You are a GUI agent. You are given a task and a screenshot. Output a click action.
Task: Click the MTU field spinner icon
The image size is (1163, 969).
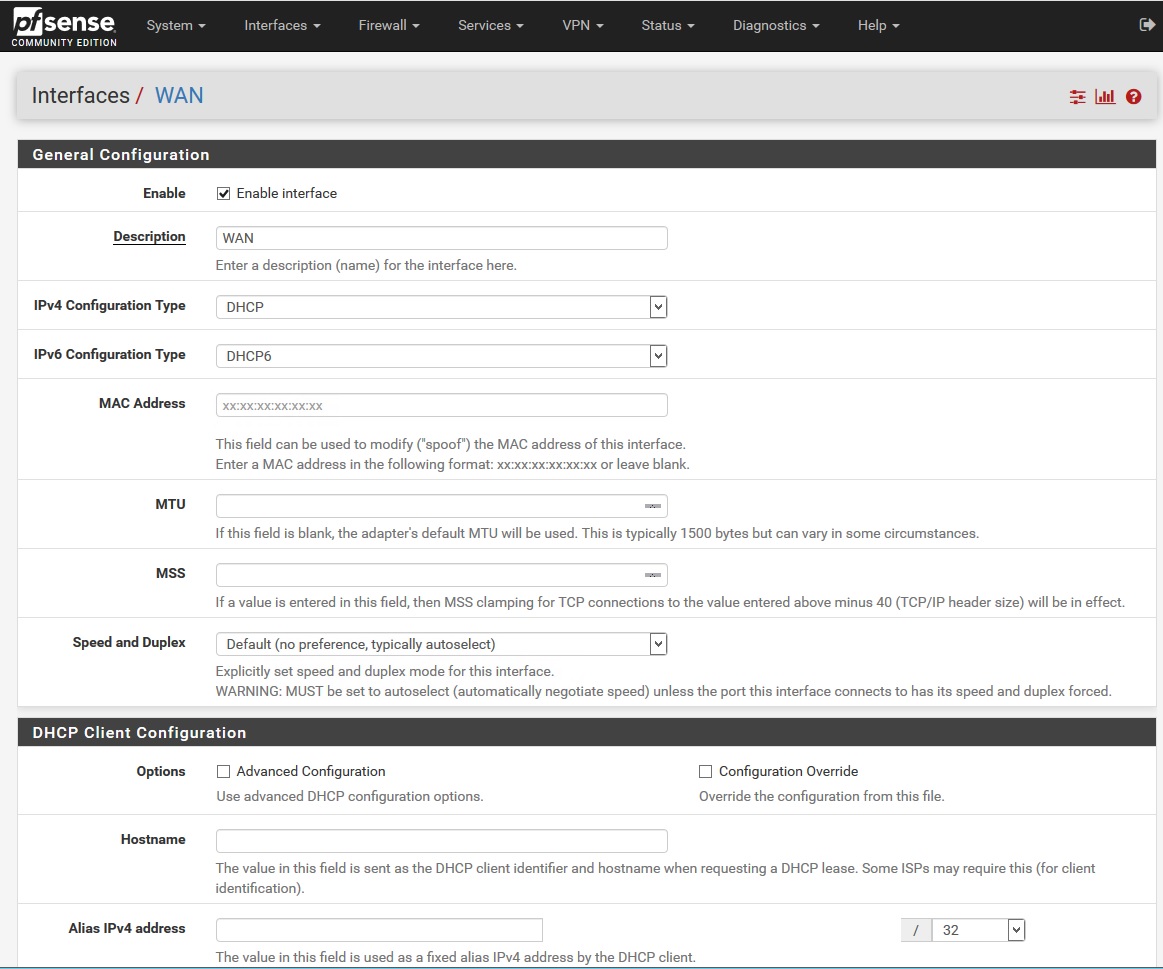[653, 506]
